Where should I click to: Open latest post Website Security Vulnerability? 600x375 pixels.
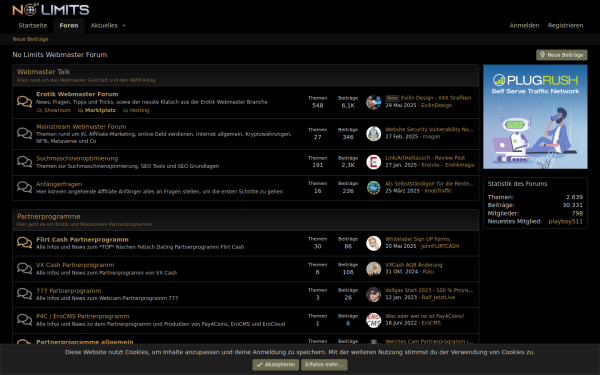pyautogui.click(x=429, y=129)
